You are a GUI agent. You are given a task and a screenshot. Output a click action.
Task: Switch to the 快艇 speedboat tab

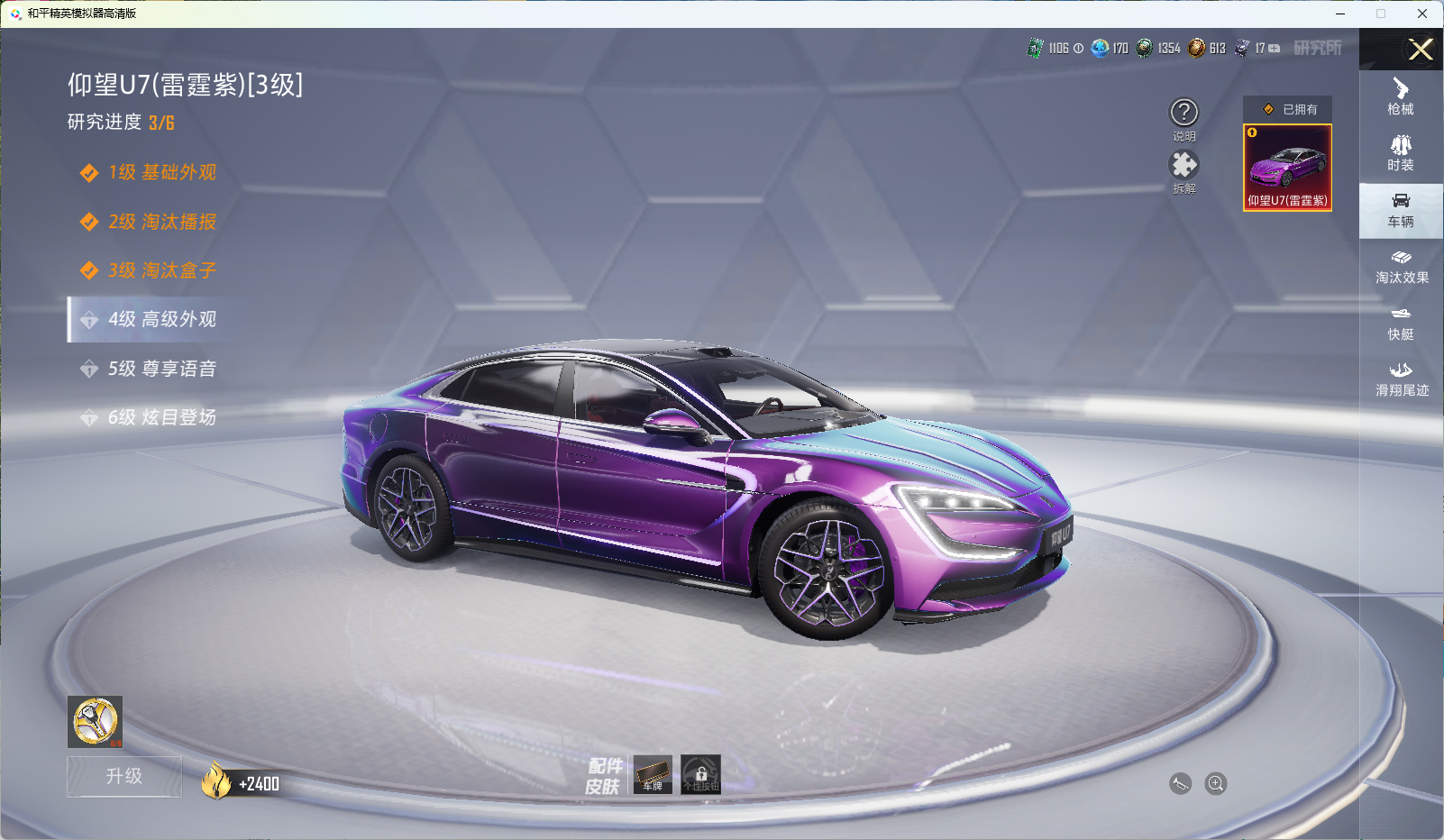tap(1401, 323)
